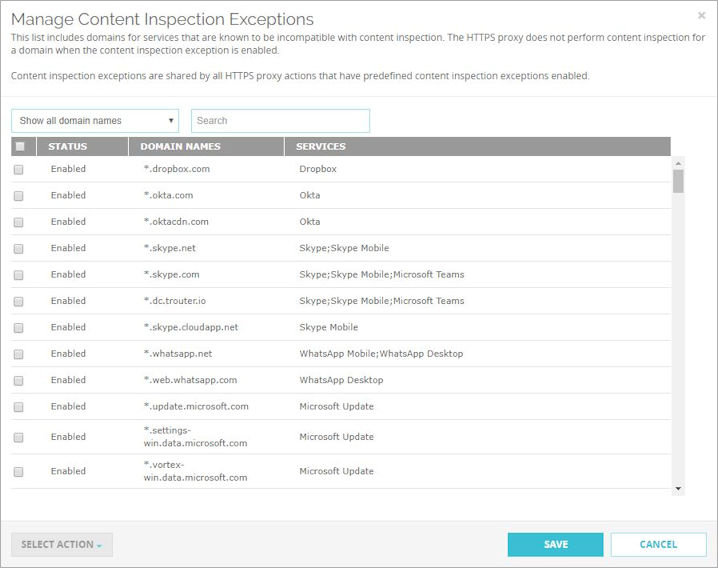The image size is (718, 568).
Task: Click Microsoft Update service for *.update.microsoft.com
Action: click(337, 406)
